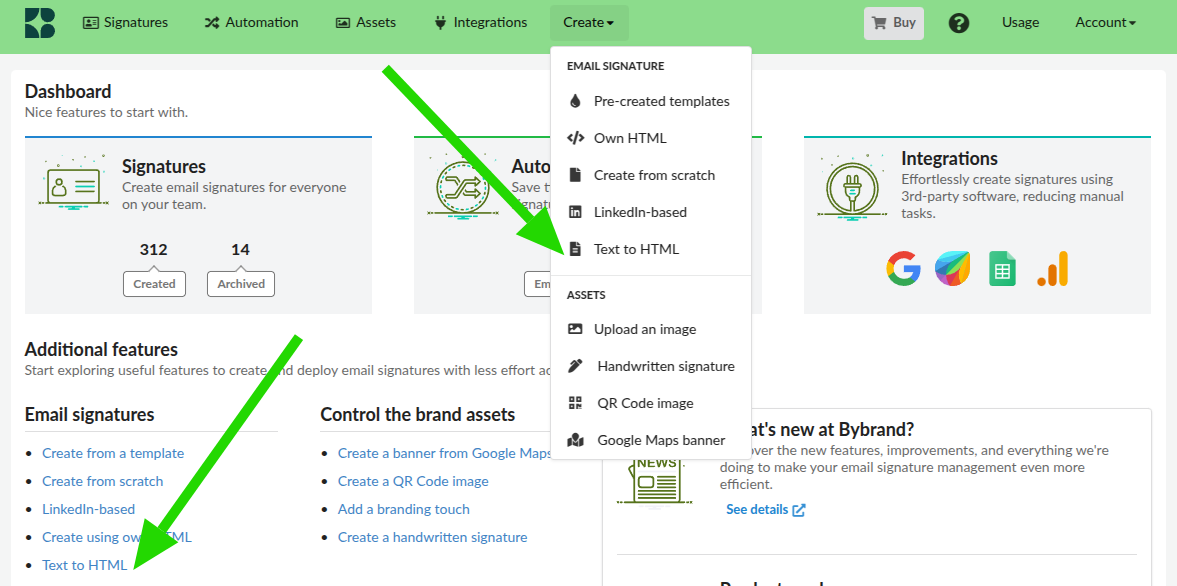Open the See details link

tap(758, 509)
